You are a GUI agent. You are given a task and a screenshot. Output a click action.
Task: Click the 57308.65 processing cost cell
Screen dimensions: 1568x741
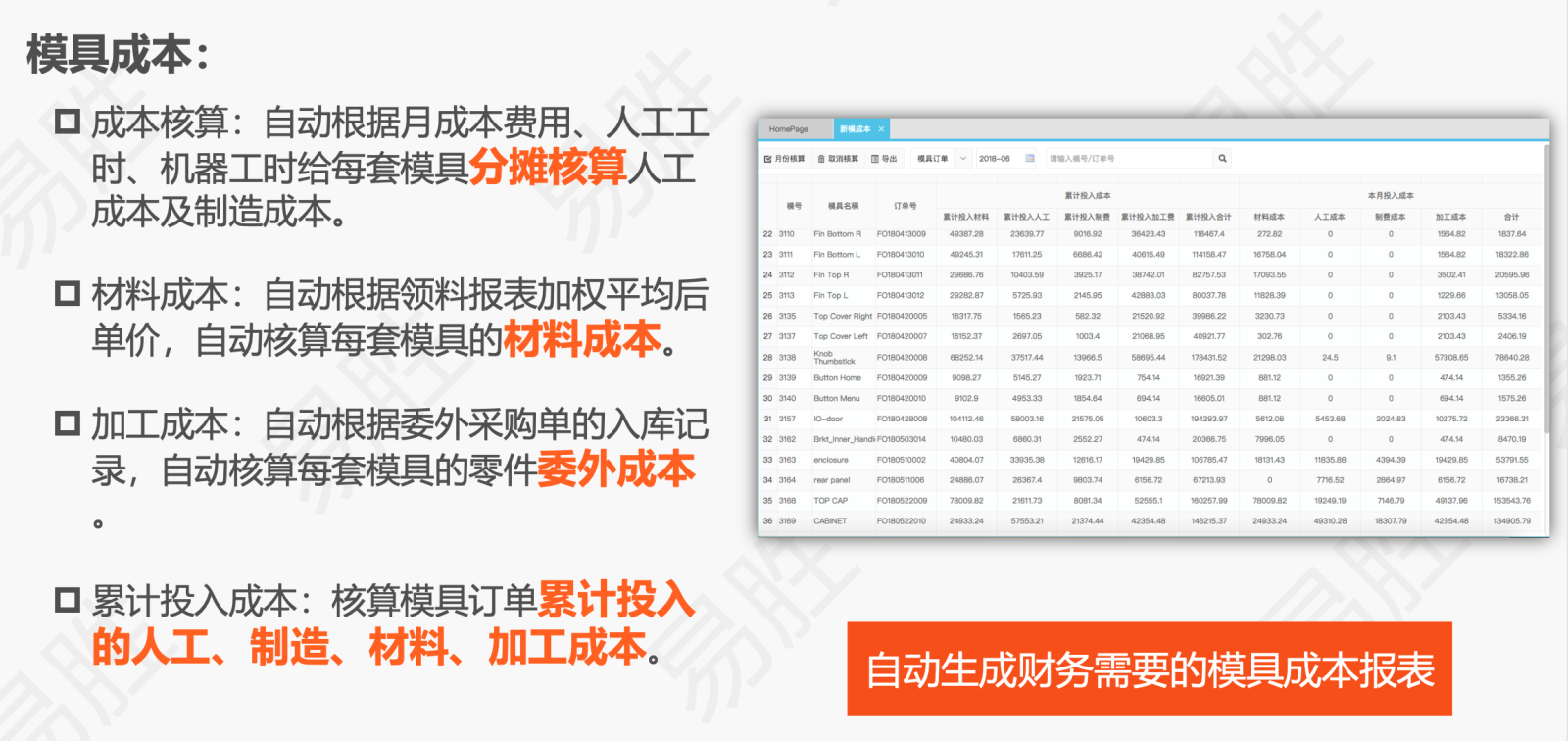1451,357
